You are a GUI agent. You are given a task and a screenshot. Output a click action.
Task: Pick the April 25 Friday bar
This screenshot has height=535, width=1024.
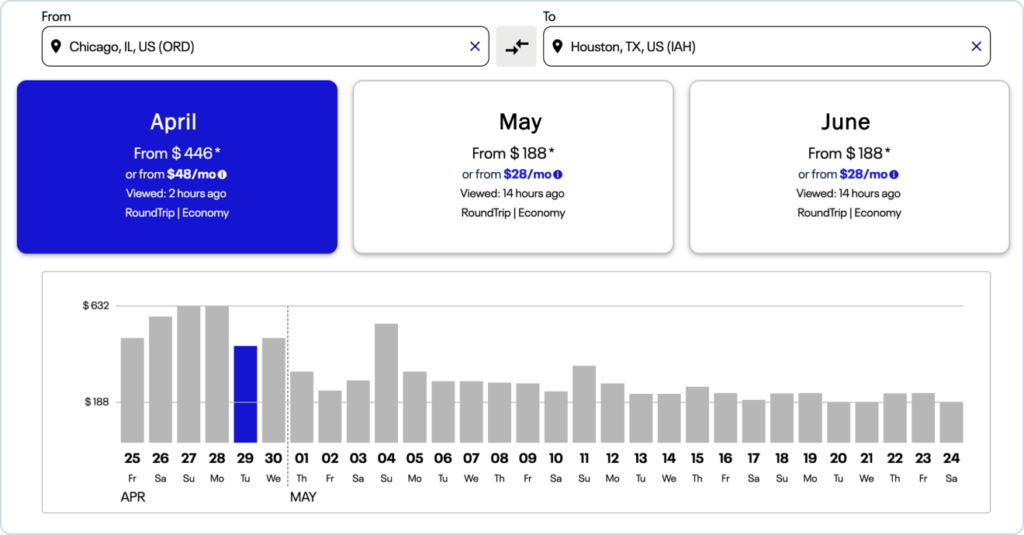(132, 390)
